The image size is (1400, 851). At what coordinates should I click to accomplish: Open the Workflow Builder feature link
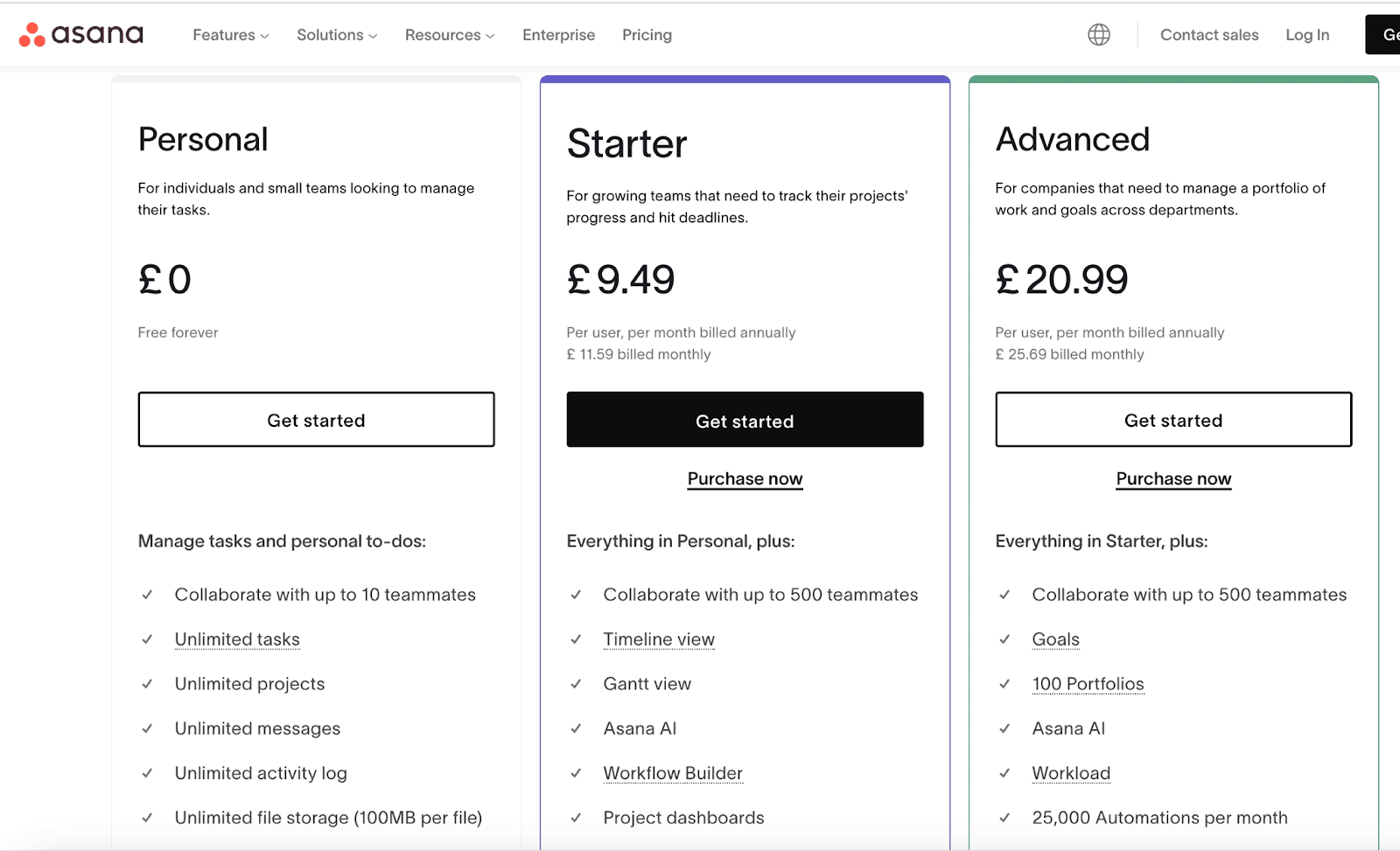673,773
